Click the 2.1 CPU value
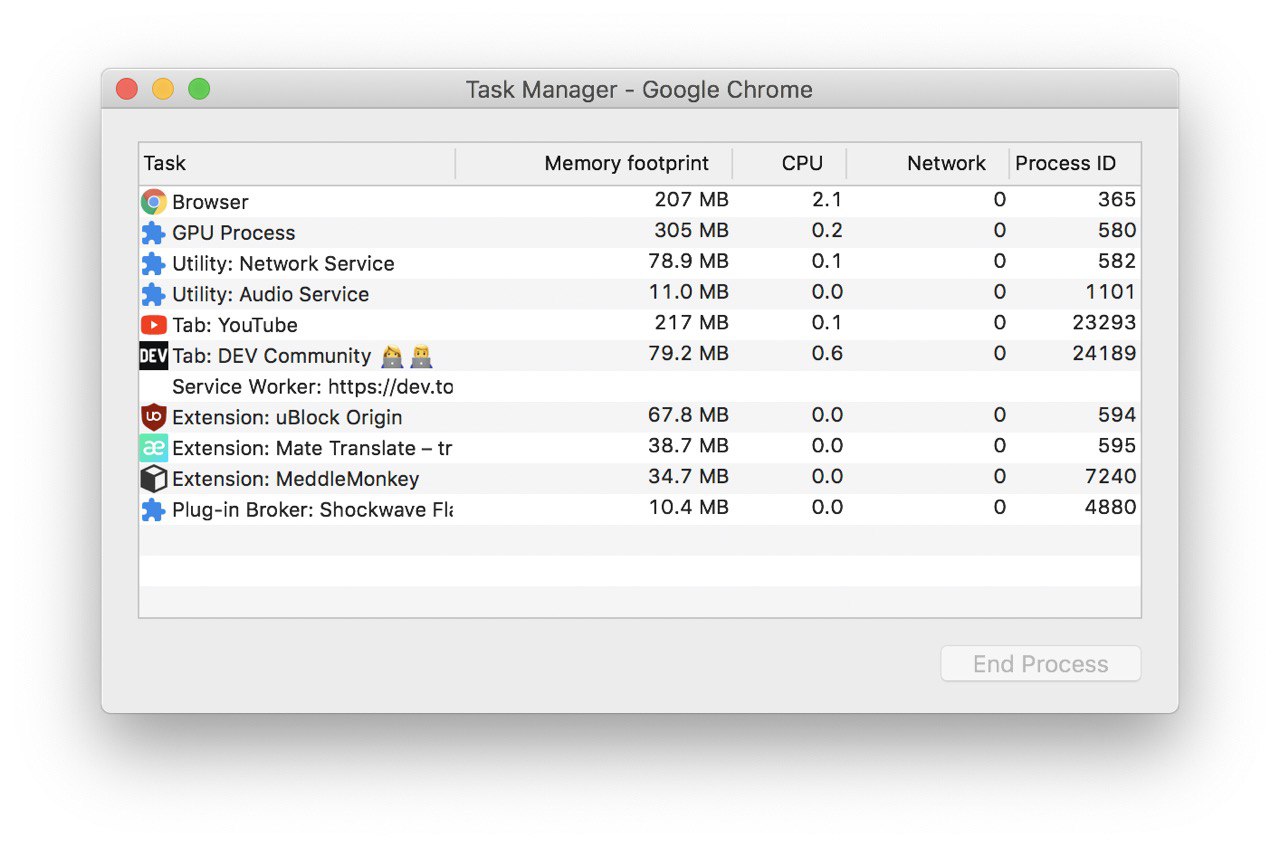1280x847 pixels. (827, 200)
